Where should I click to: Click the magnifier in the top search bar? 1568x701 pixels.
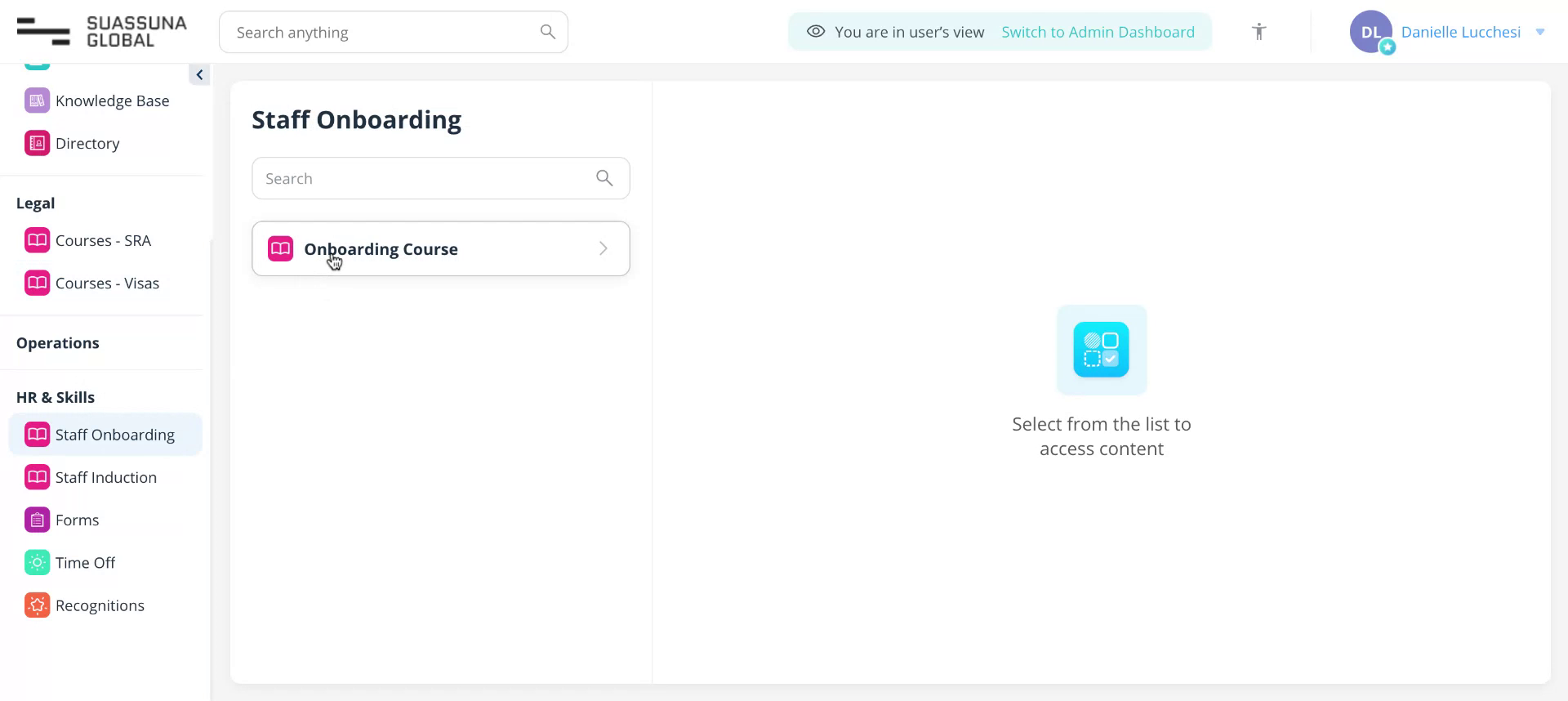pos(548,32)
